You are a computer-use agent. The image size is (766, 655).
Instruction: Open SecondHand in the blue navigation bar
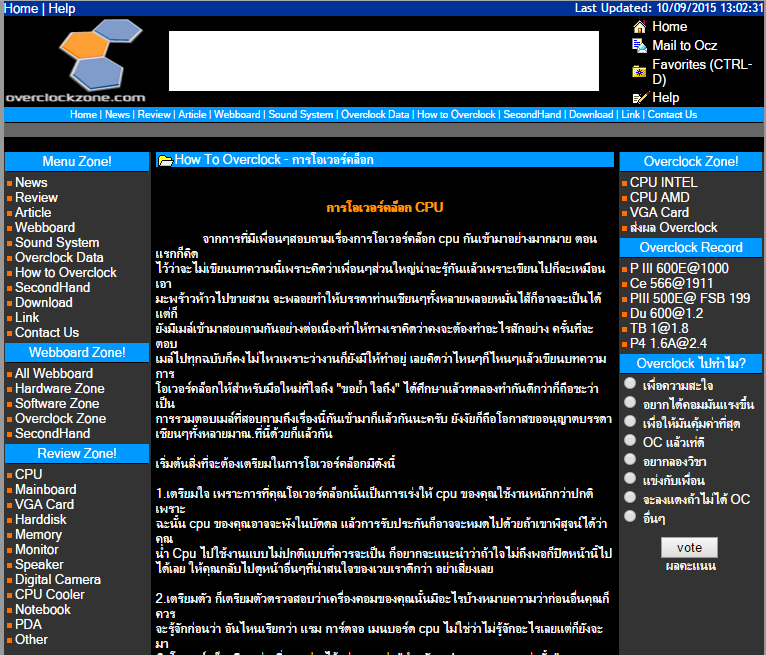pyautogui.click(x=532, y=114)
